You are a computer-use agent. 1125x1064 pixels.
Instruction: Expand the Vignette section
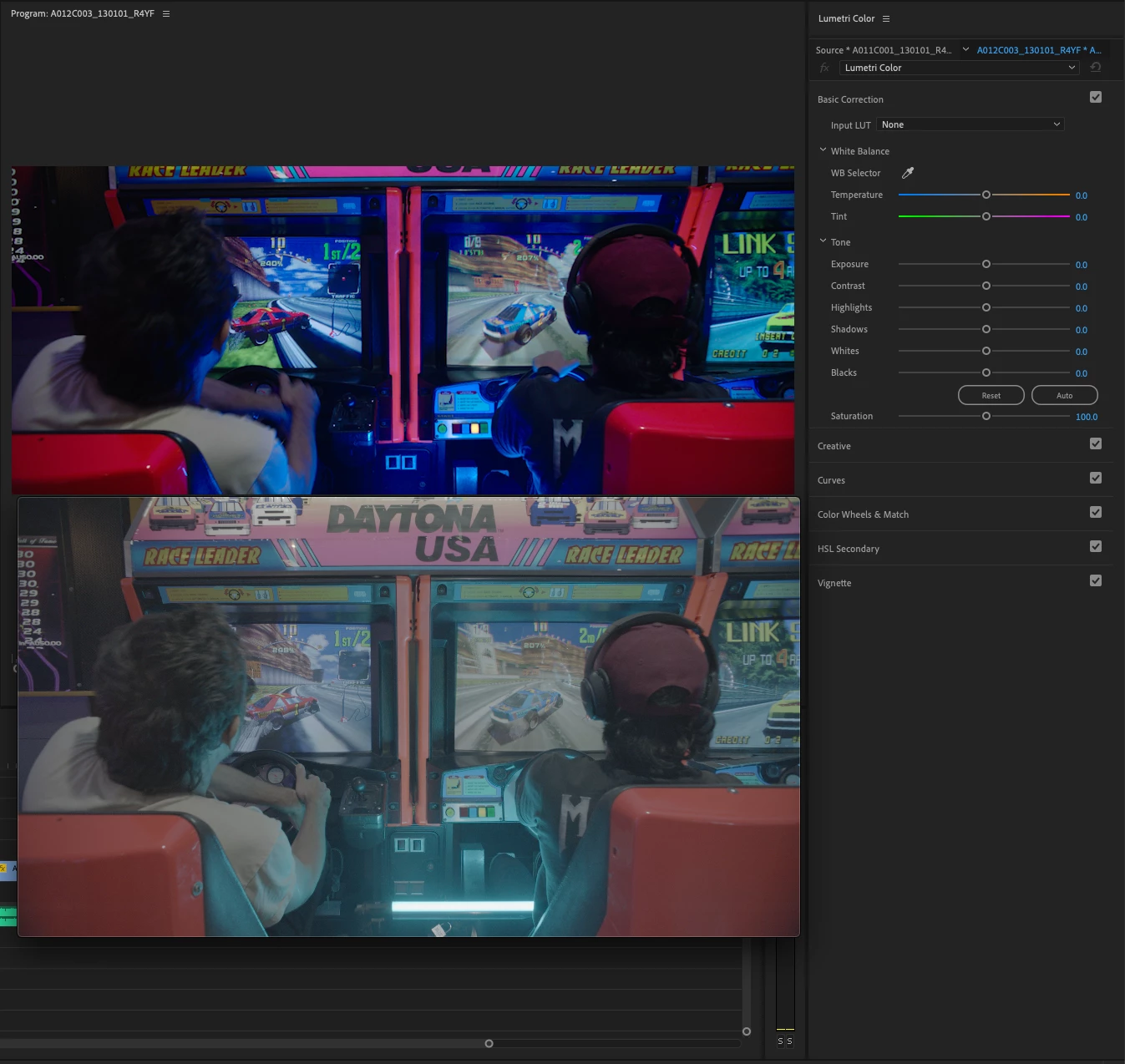pos(834,583)
